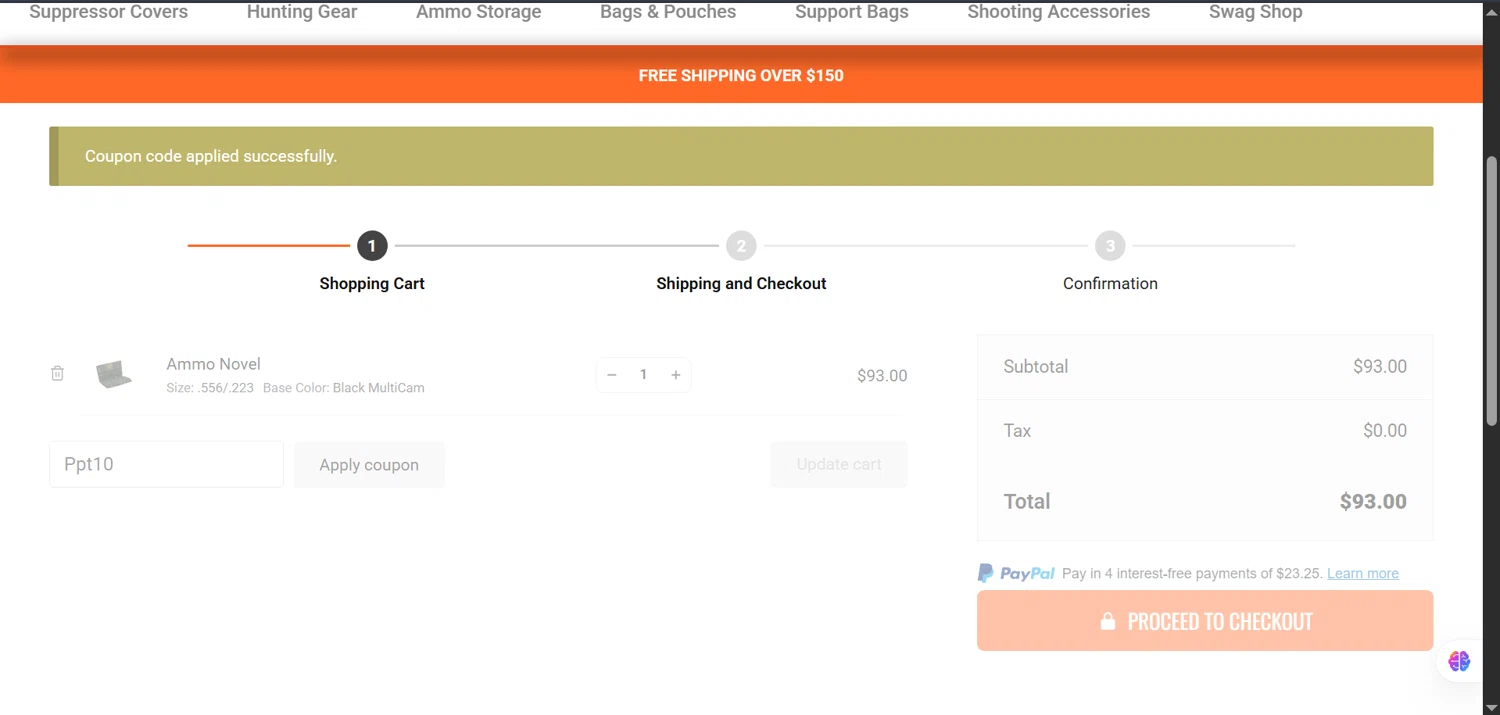Click the Ammo Novel $93.00 line price
Viewport: 1500px width, 715px height.
click(882, 376)
